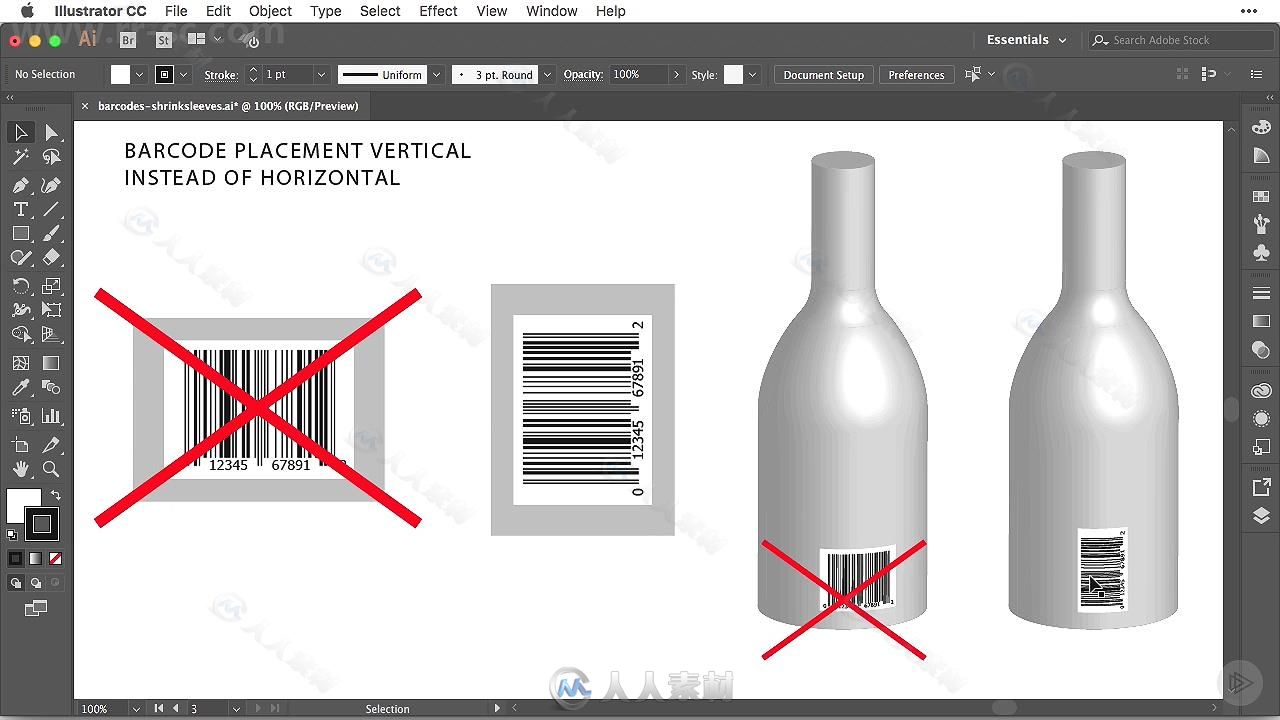This screenshot has width=1280, height=720.
Task: Set paint mode to Color
Action: tap(15, 559)
